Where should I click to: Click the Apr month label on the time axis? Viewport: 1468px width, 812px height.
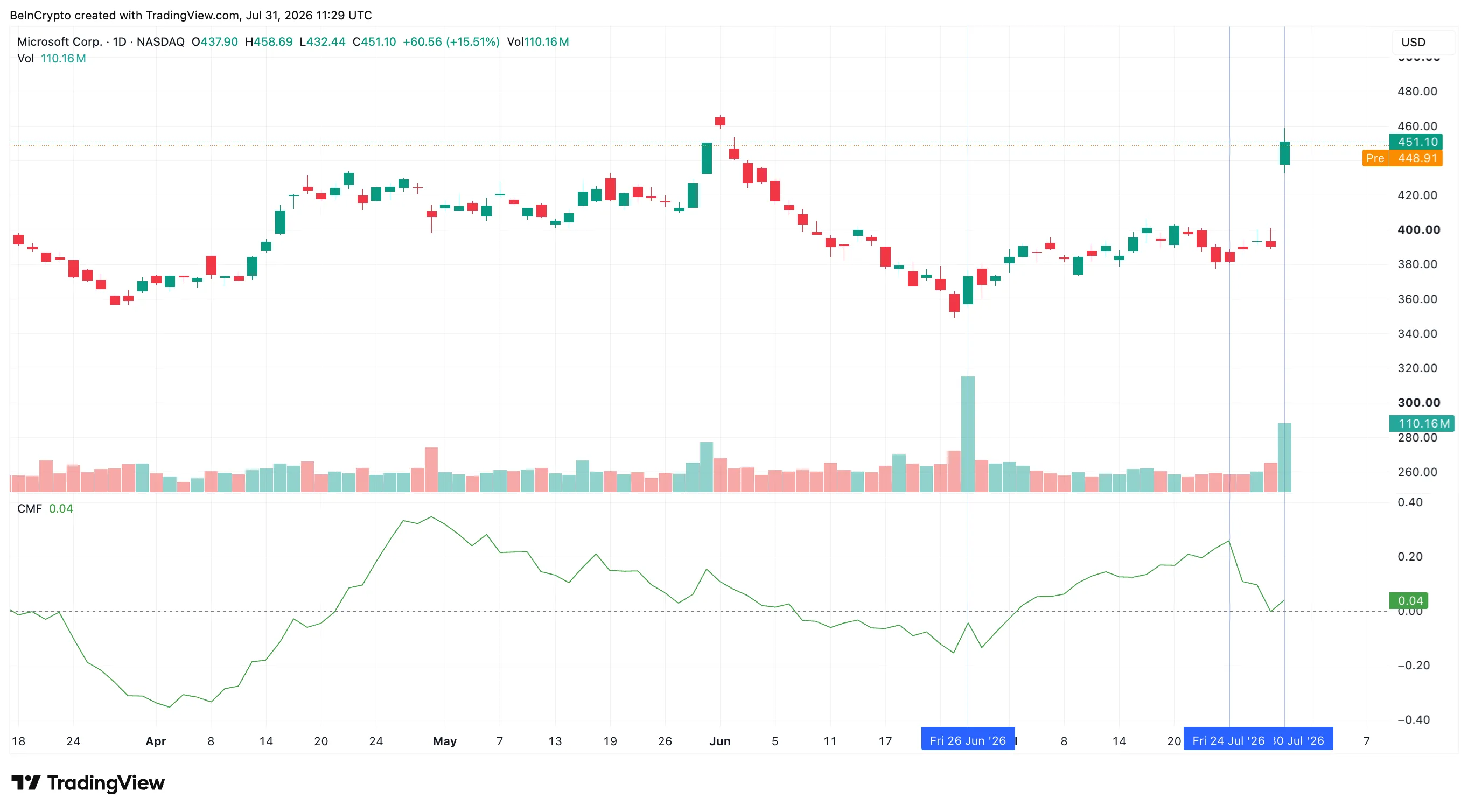click(x=156, y=741)
